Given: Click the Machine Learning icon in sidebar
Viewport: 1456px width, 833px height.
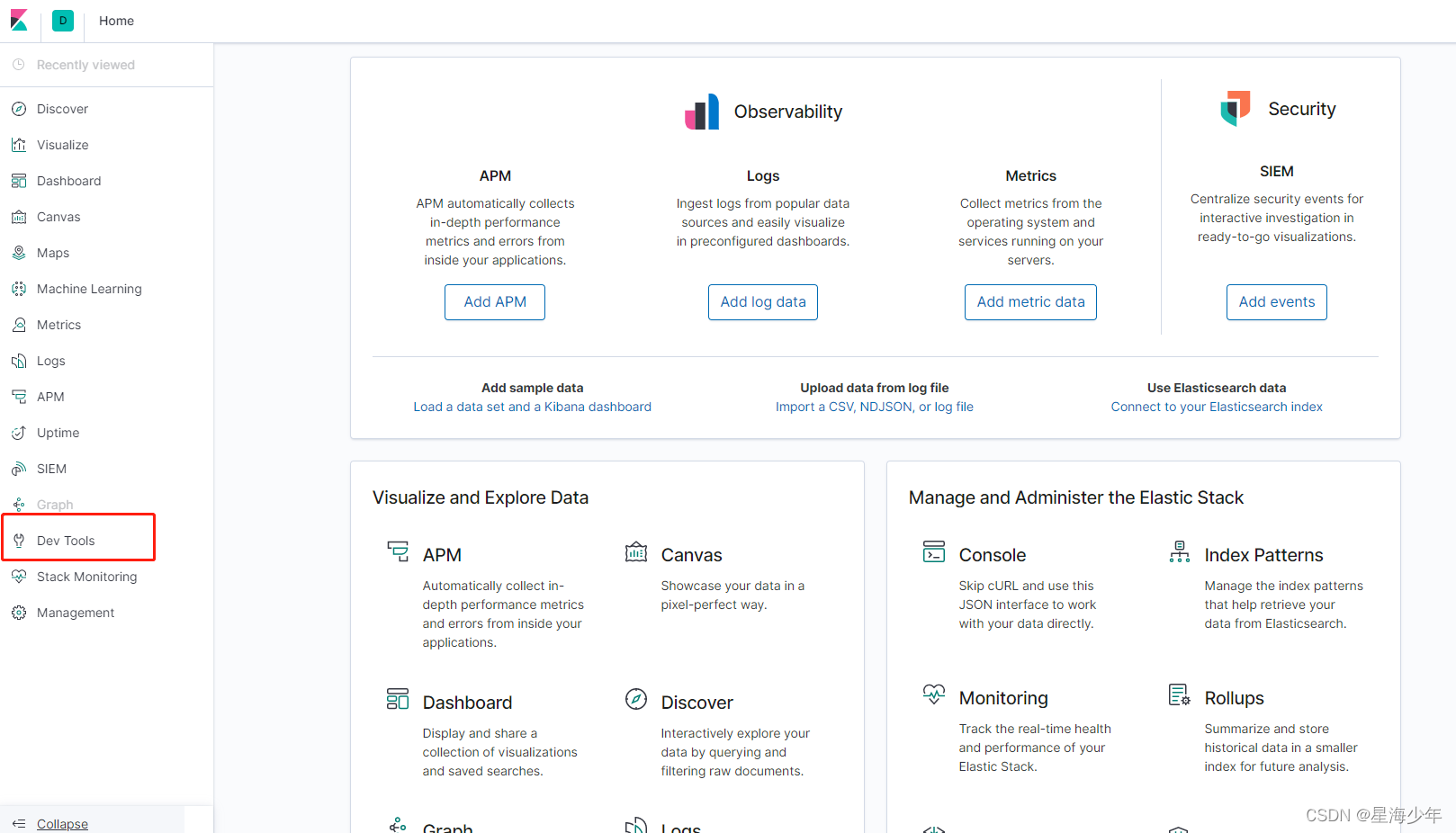Looking at the screenshot, I should click(x=19, y=289).
